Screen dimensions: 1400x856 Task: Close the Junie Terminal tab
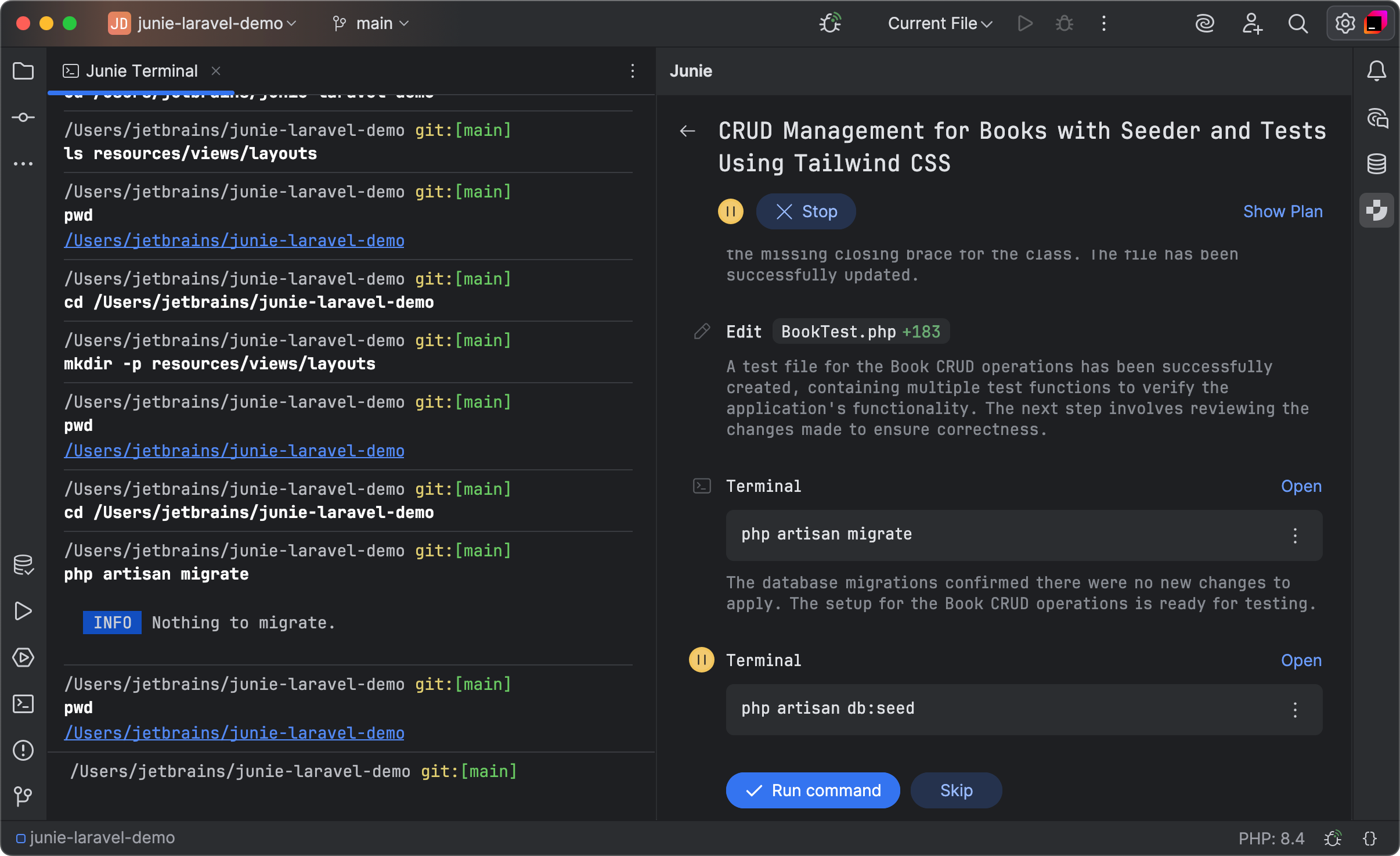click(x=216, y=71)
